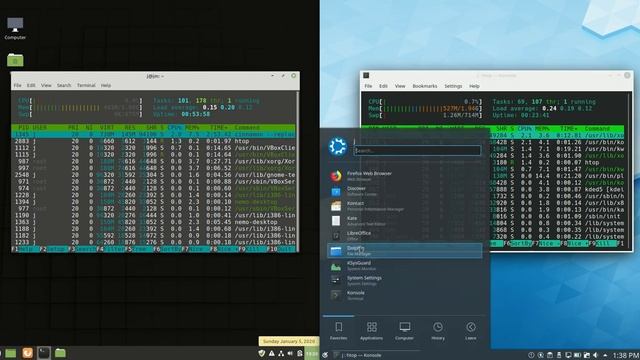Click F1 Help in Mint htop
Screen dimensions: 640x360
coord(25,249)
